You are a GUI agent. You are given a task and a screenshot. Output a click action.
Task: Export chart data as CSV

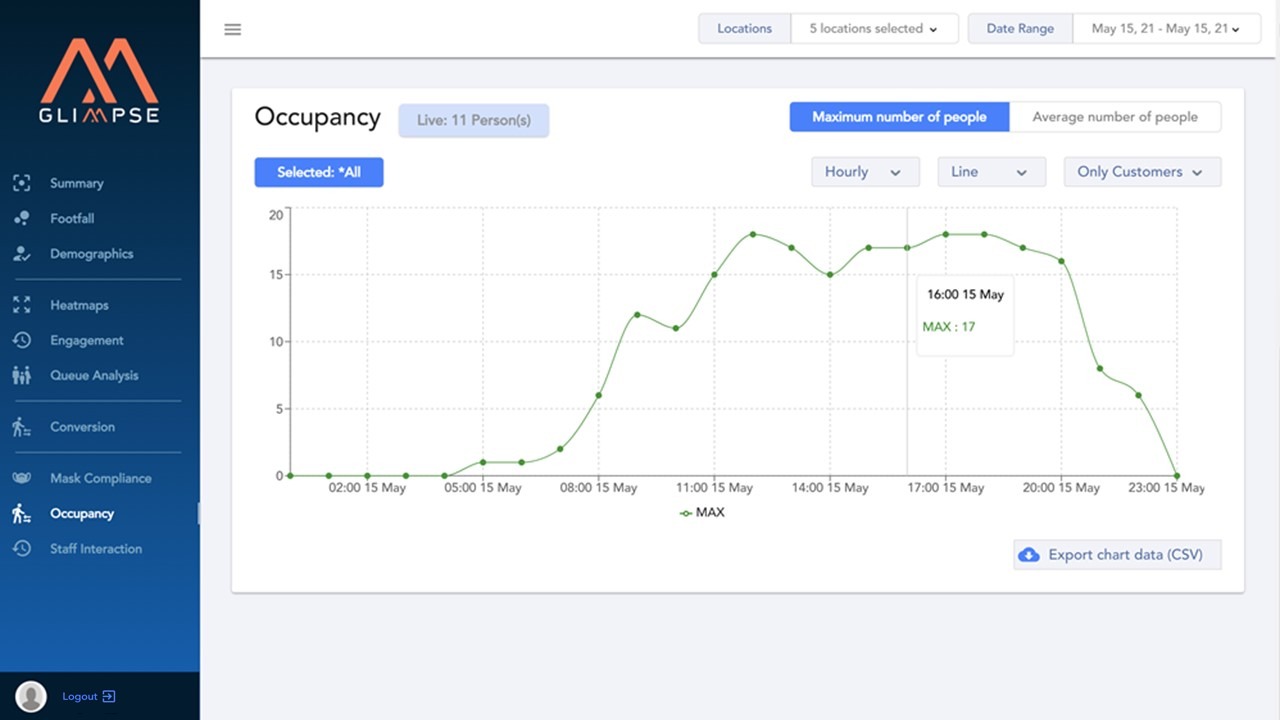pyautogui.click(x=1117, y=554)
